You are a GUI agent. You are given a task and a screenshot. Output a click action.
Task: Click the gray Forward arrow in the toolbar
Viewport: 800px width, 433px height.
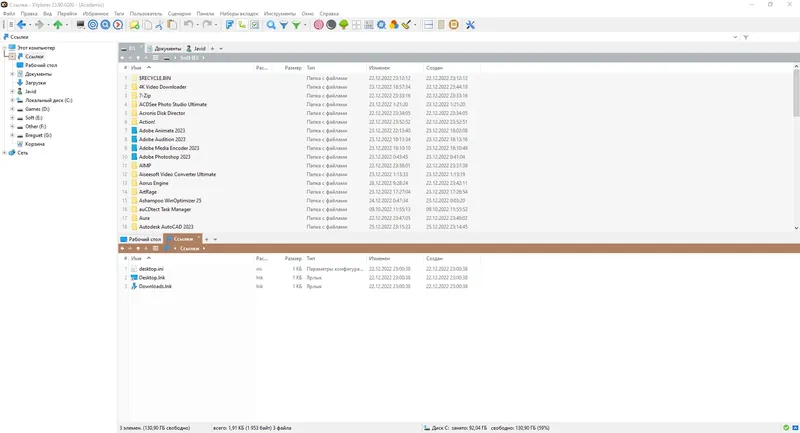(x=39, y=24)
